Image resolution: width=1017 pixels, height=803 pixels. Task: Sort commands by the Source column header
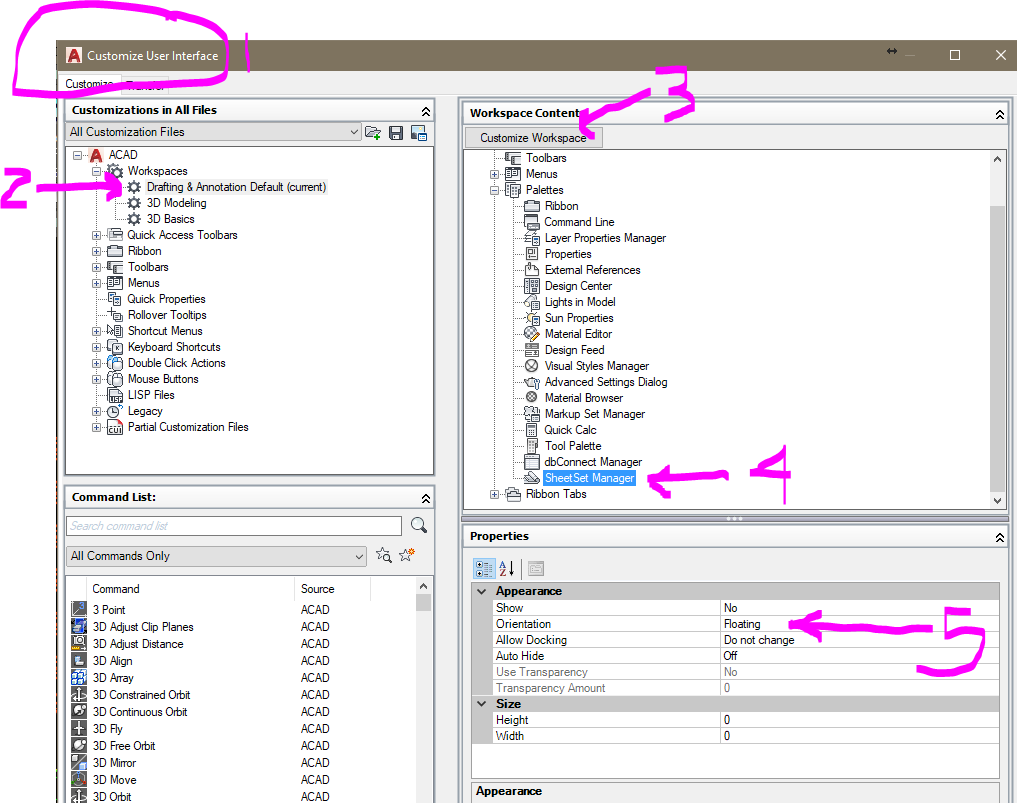pos(333,589)
